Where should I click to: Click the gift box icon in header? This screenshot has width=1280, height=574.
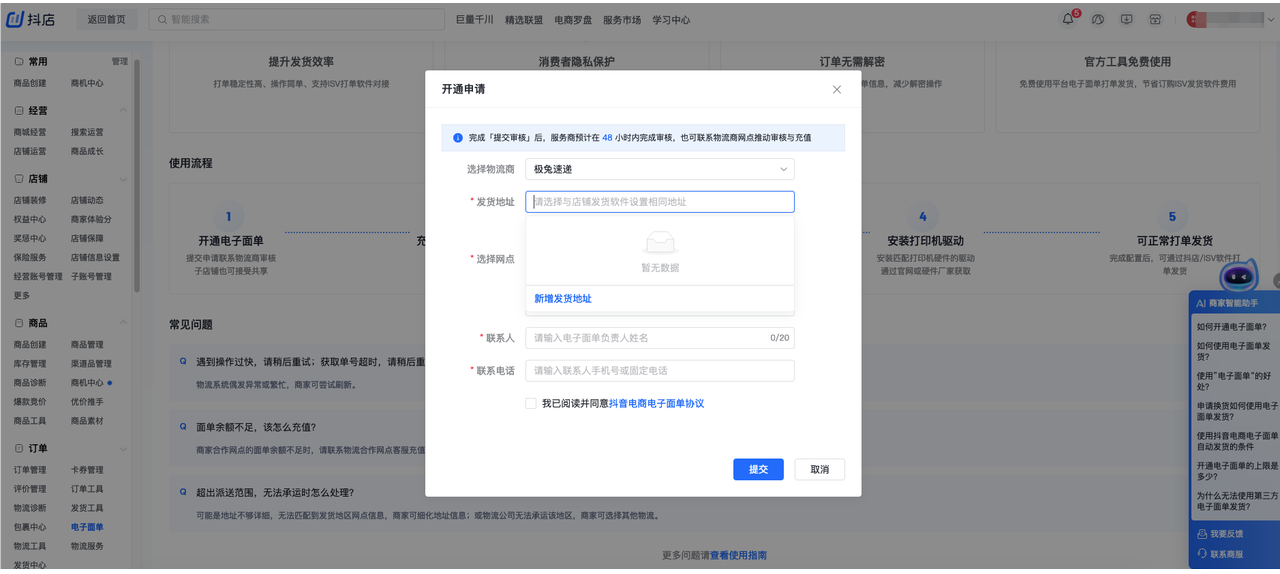pyautogui.click(x=1154, y=19)
